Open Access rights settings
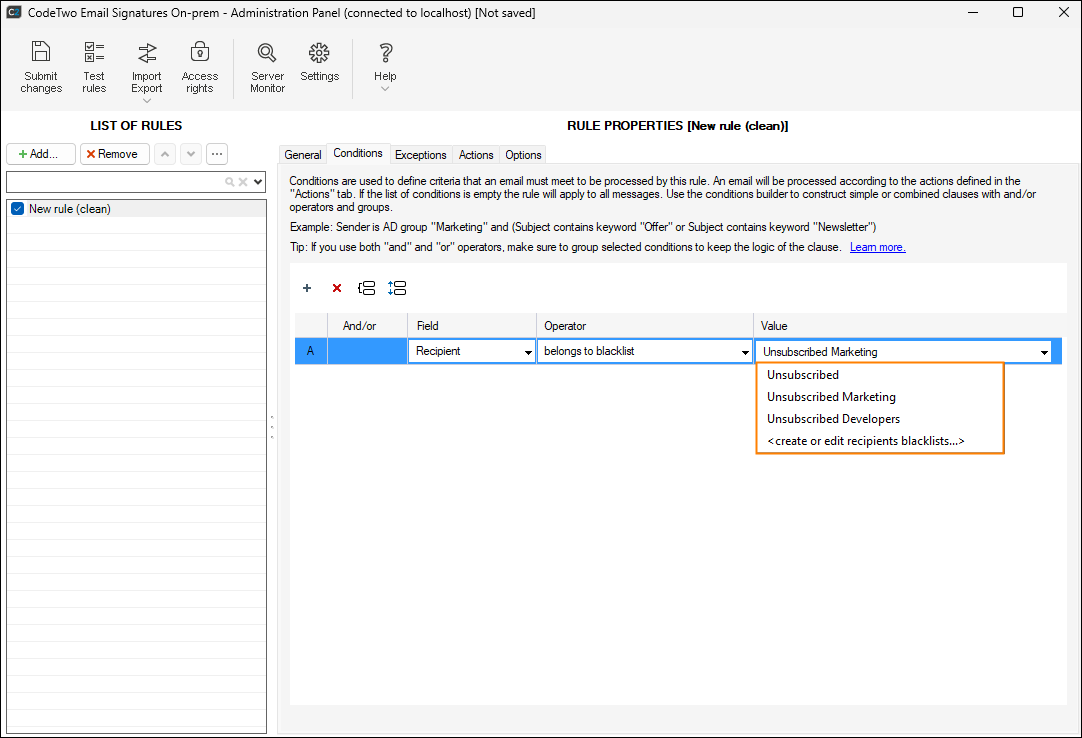The width and height of the screenshot is (1082, 738). tap(200, 53)
